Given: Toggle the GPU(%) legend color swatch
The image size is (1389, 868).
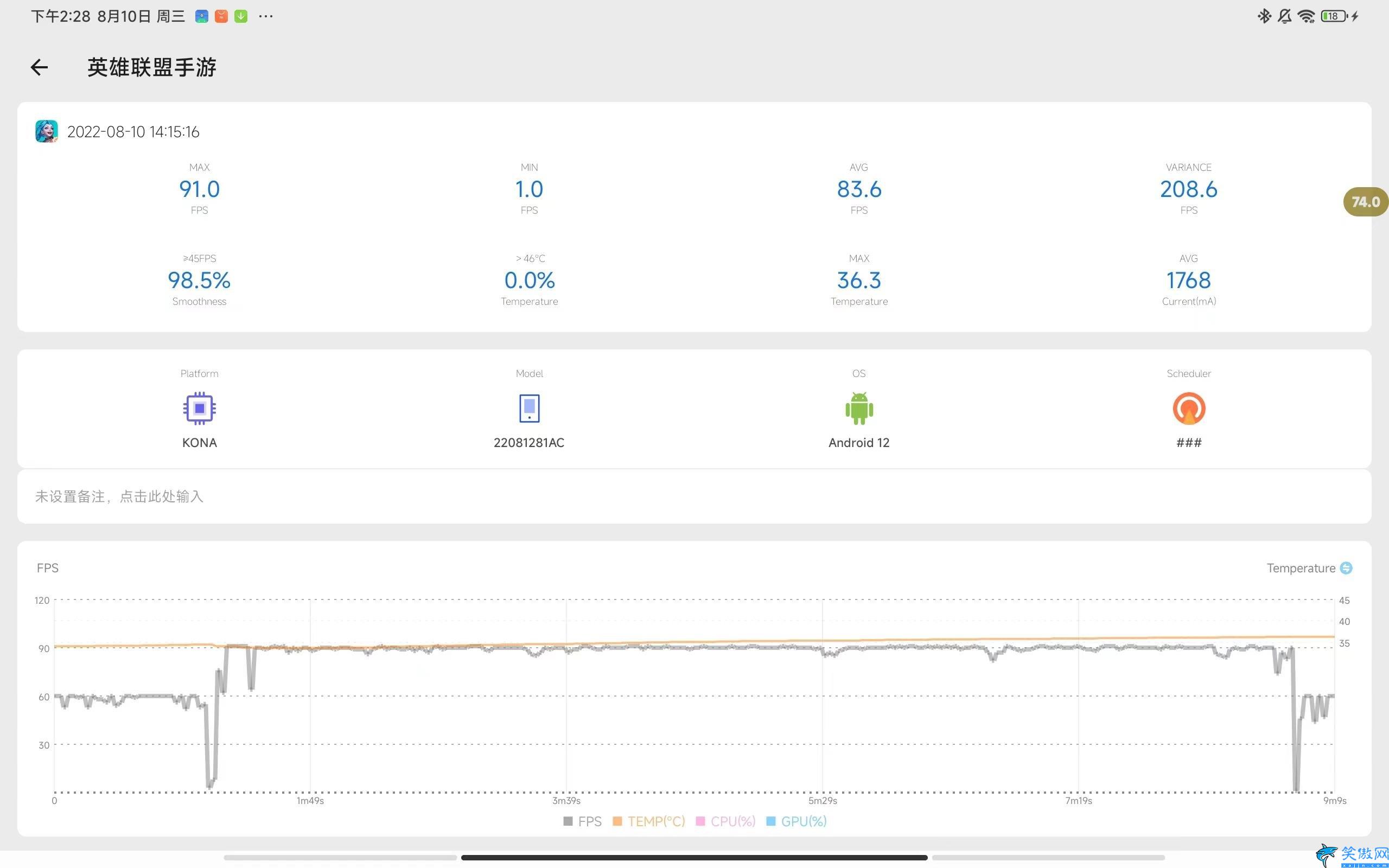Looking at the screenshot, I should coord(771,821).
